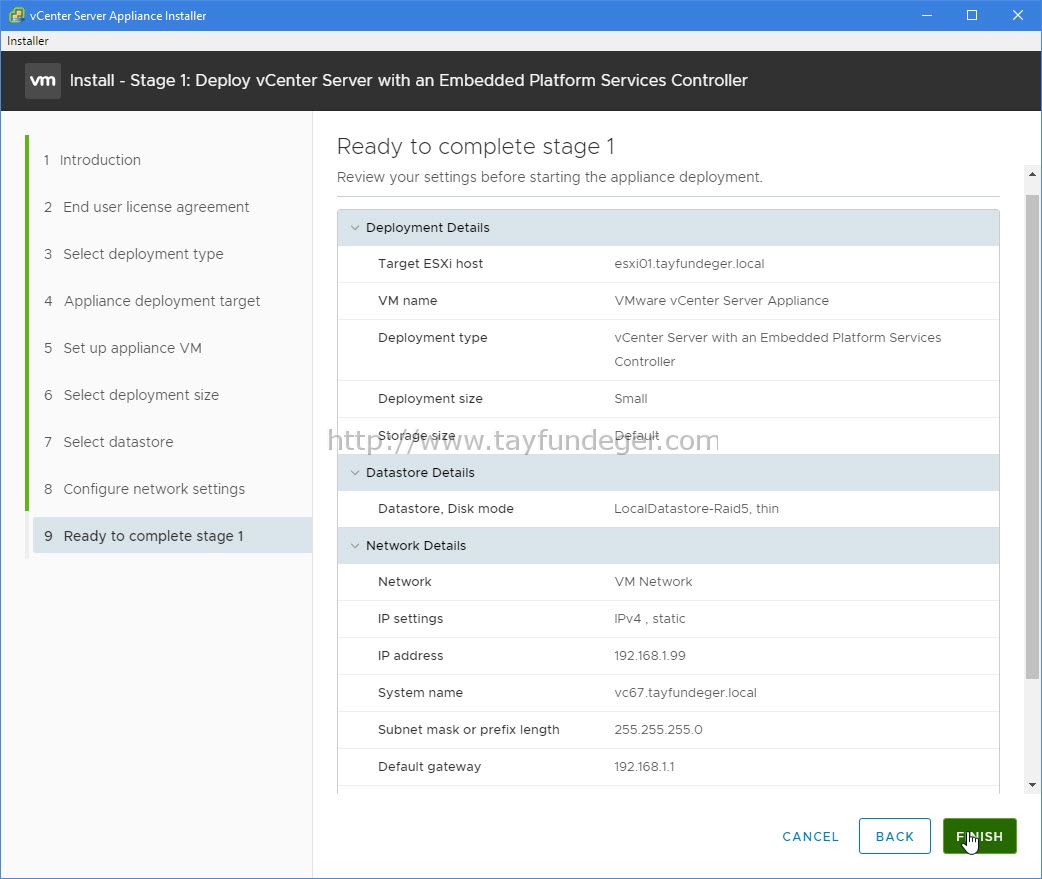This screenshot has width=1042, height=879.
Task: Open the Installer menu
Action: (x=28, y=41)
